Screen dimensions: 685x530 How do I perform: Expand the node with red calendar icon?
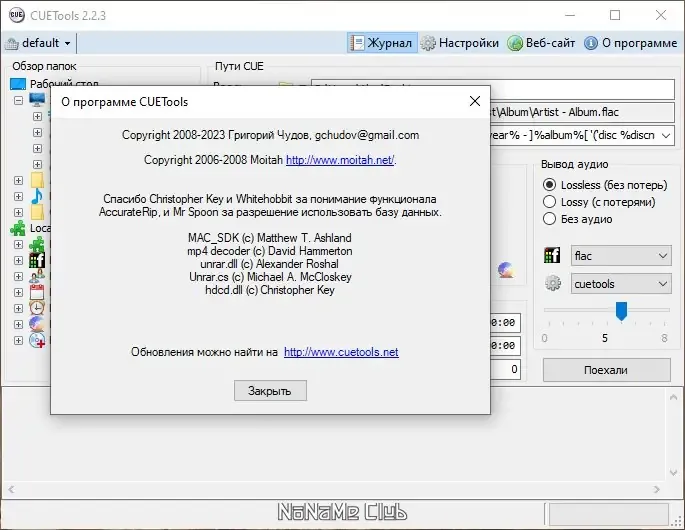click(18, 292)
